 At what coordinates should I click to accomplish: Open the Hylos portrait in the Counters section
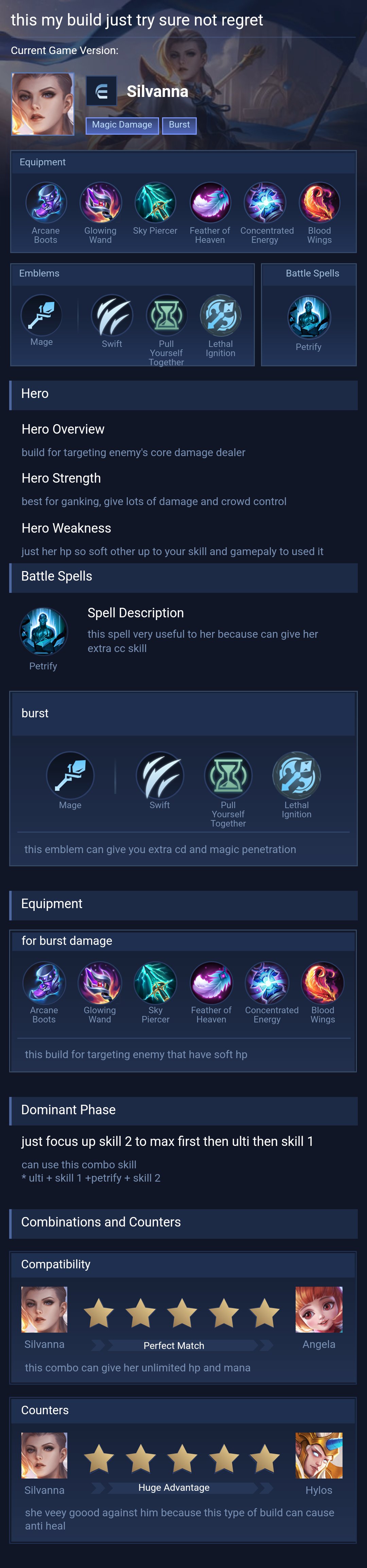click(319, 1455)
